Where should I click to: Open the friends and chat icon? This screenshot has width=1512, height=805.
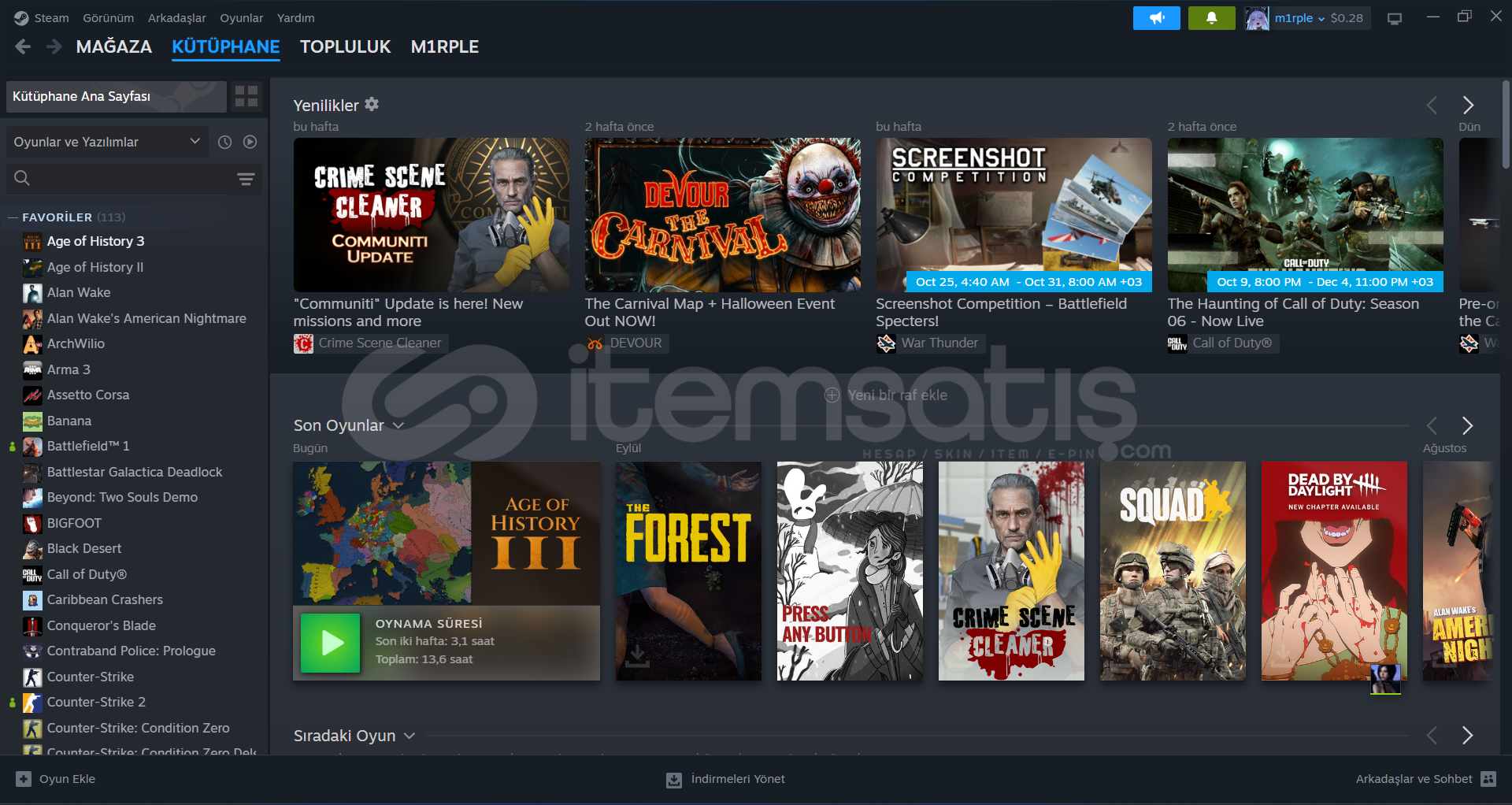1488,779
